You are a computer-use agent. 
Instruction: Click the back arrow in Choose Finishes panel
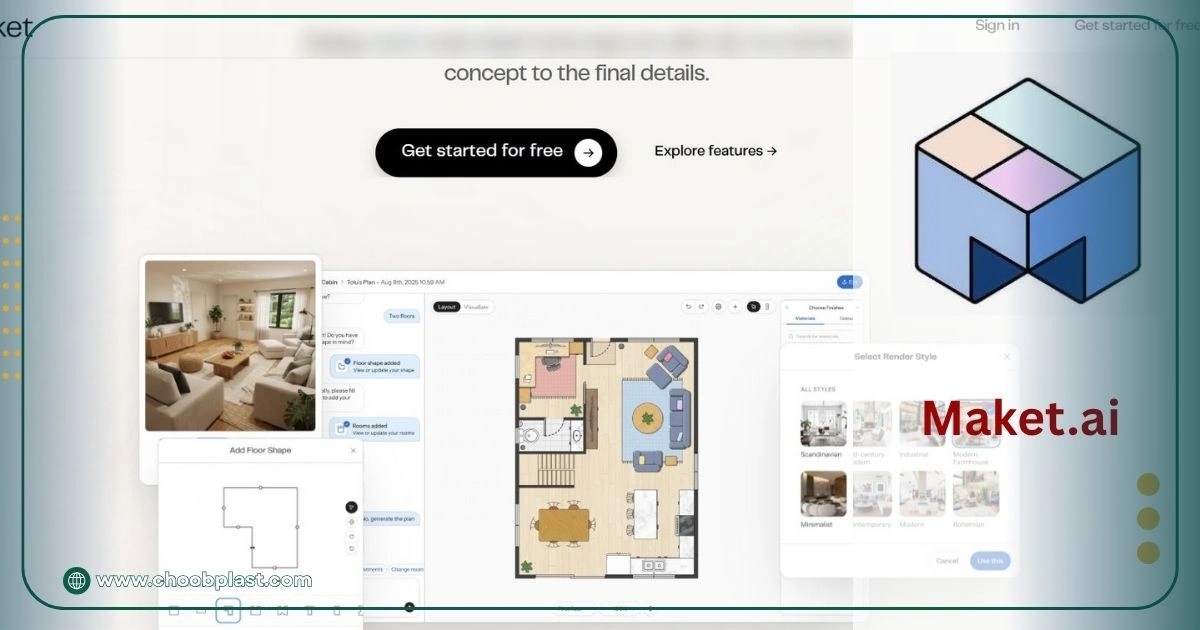(x=786, y=307)
